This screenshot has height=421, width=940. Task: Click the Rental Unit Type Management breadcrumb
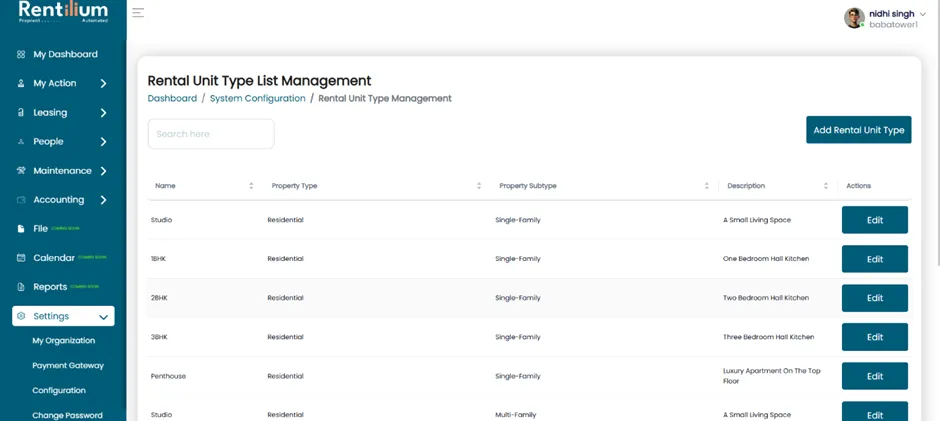(385, 98)
